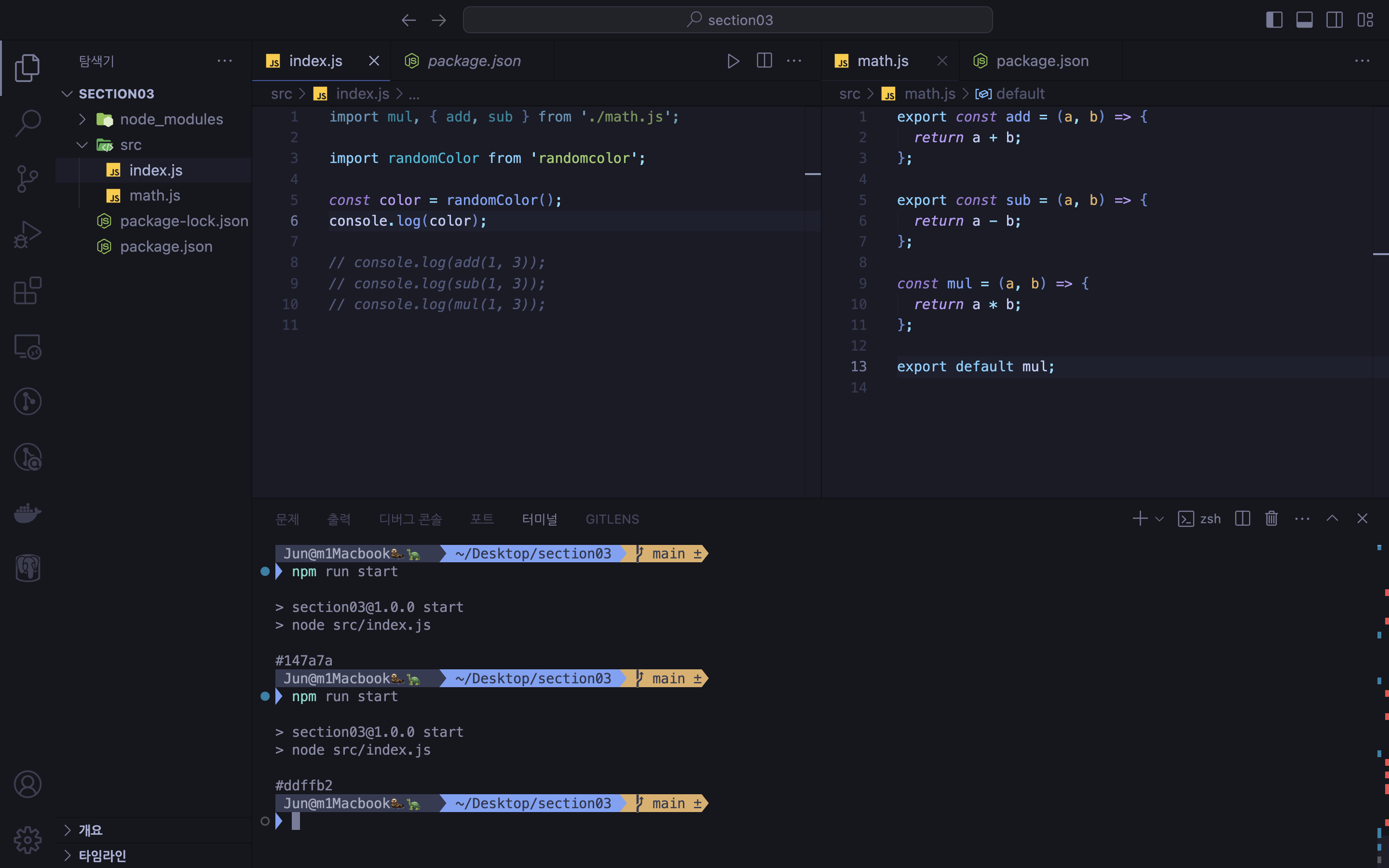Image resolution: width=1389 pixels, height=868 pixels.
Task: Open the Source Control view
Action: click(x=27, y=178)
